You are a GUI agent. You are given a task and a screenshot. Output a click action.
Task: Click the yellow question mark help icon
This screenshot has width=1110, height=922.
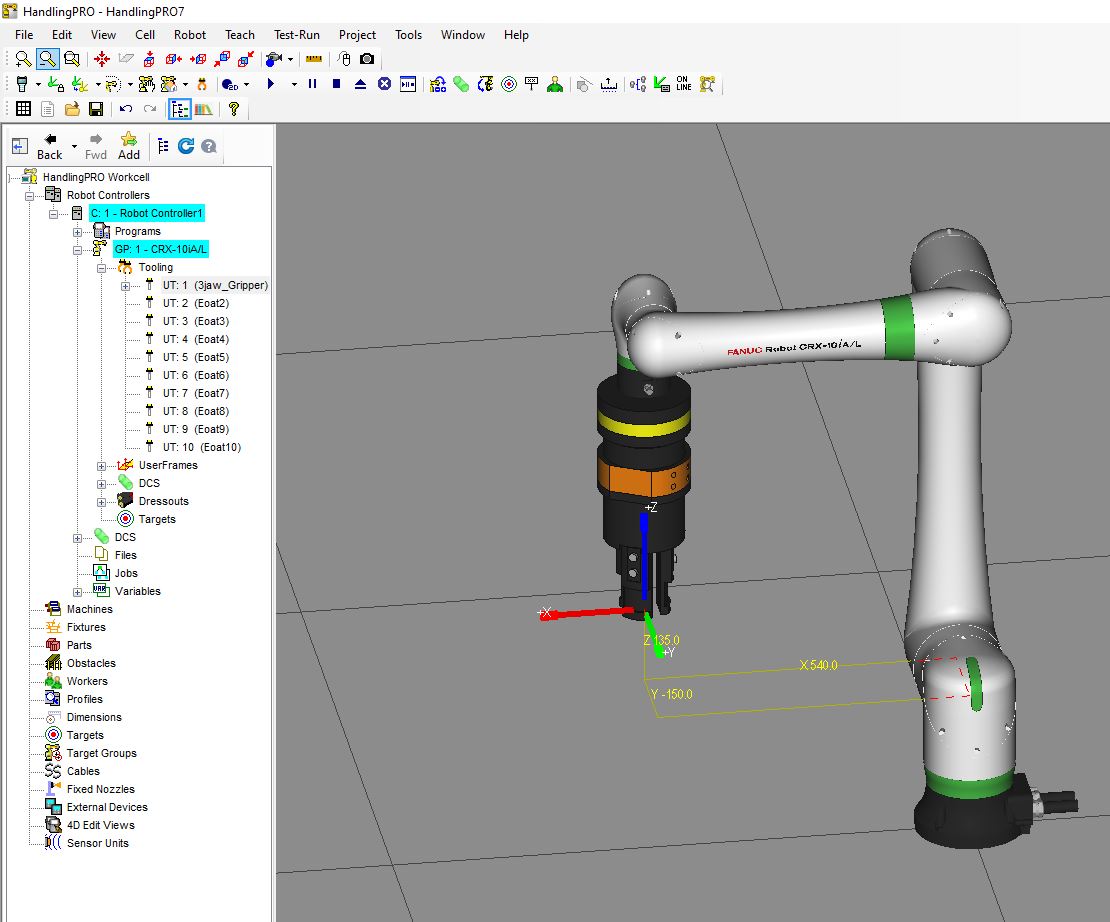234,108
